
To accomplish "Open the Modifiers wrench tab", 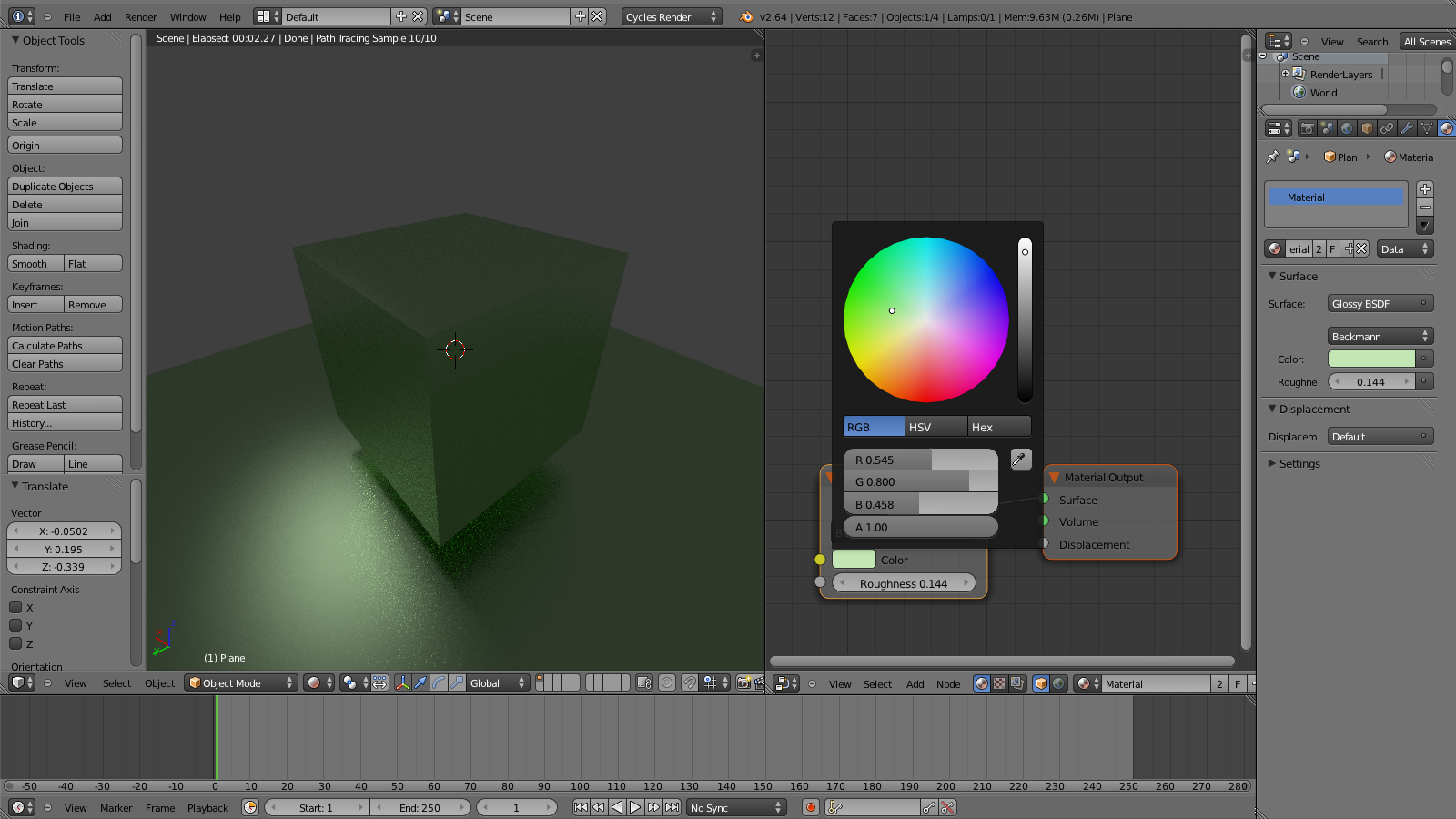I will click(x=1407, y=128).
